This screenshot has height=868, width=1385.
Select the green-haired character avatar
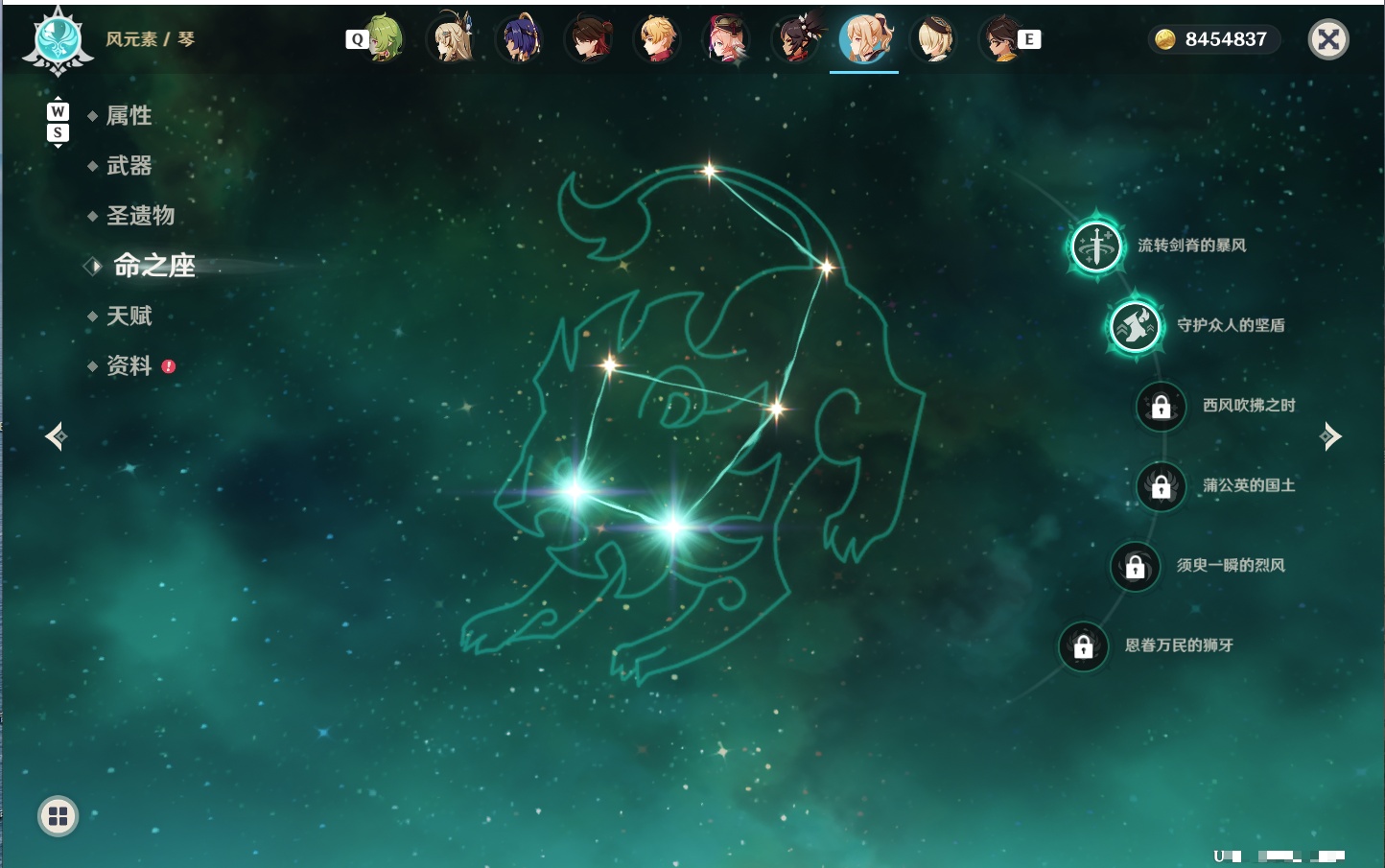pos(385,38)
